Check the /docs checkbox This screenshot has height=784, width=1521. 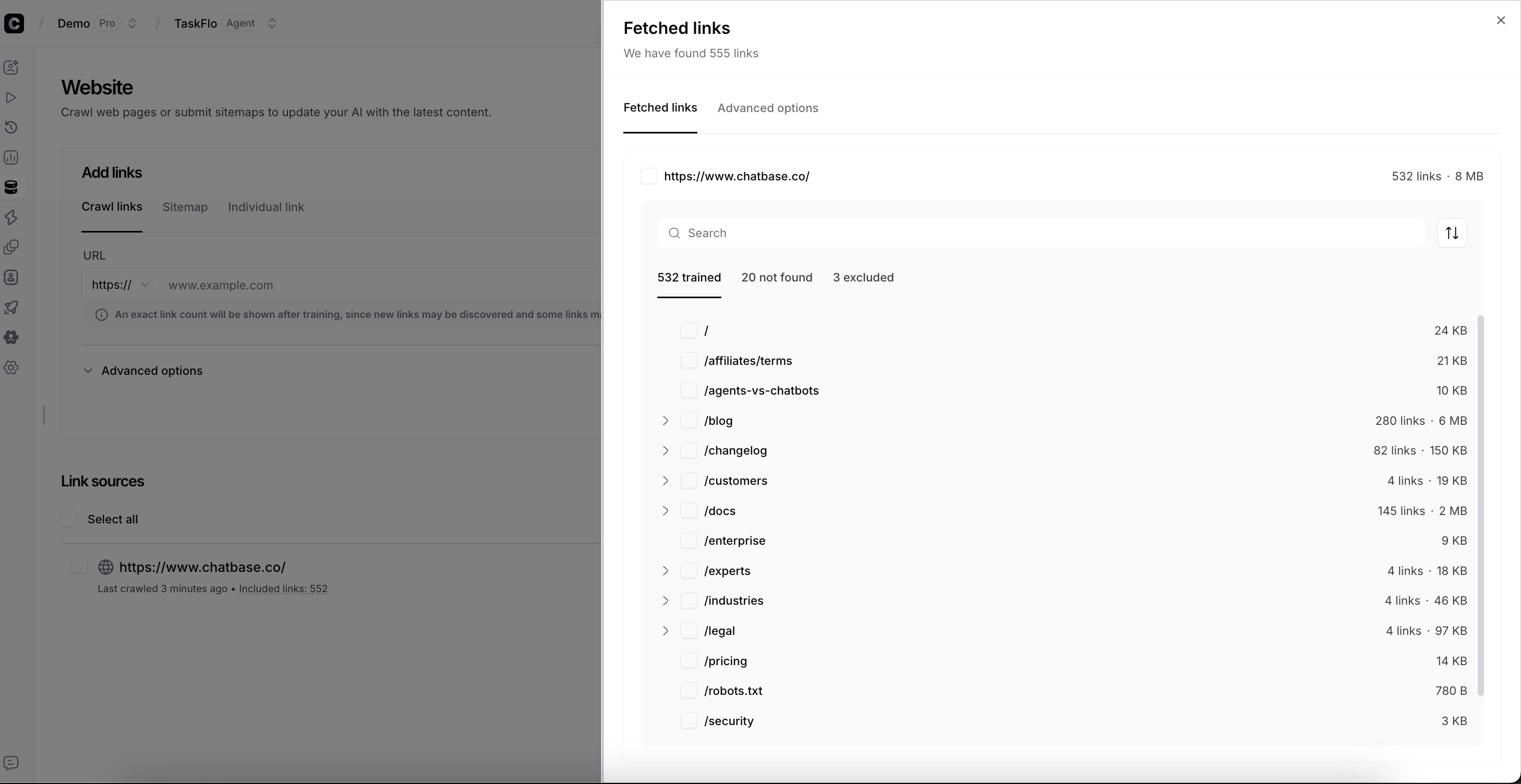689,511
